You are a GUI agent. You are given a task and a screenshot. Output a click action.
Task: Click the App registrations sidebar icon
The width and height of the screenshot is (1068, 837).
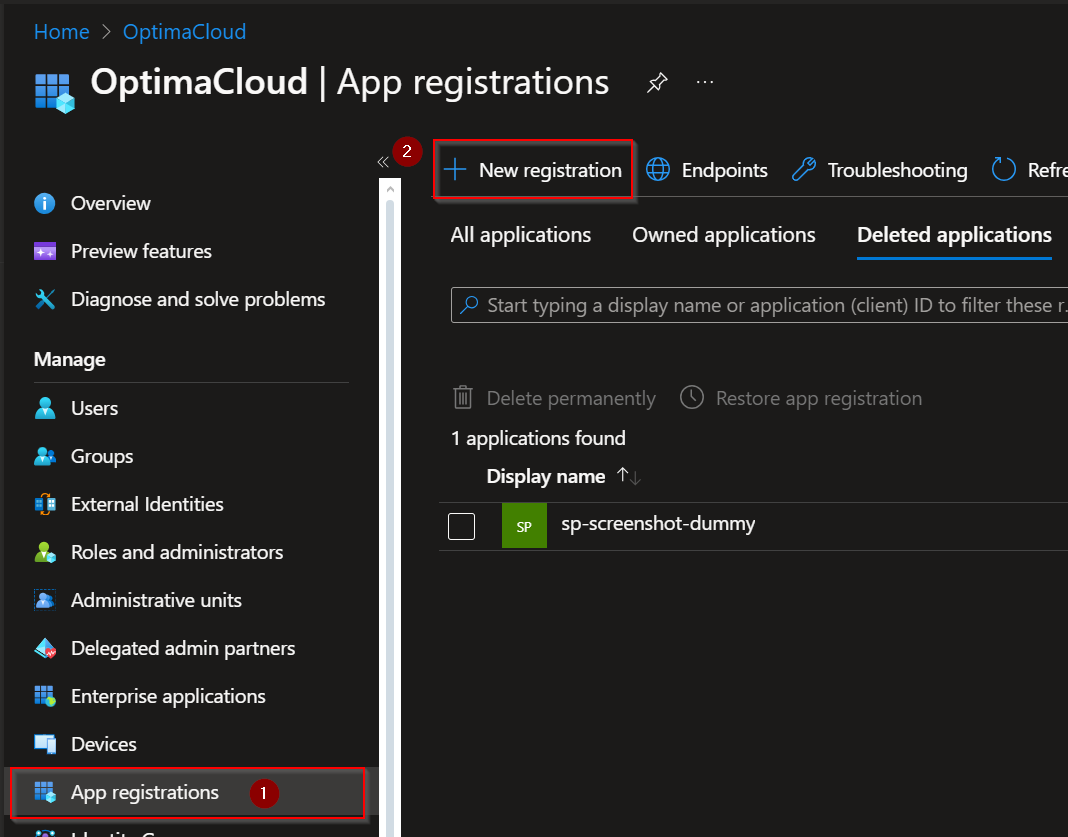45,792
